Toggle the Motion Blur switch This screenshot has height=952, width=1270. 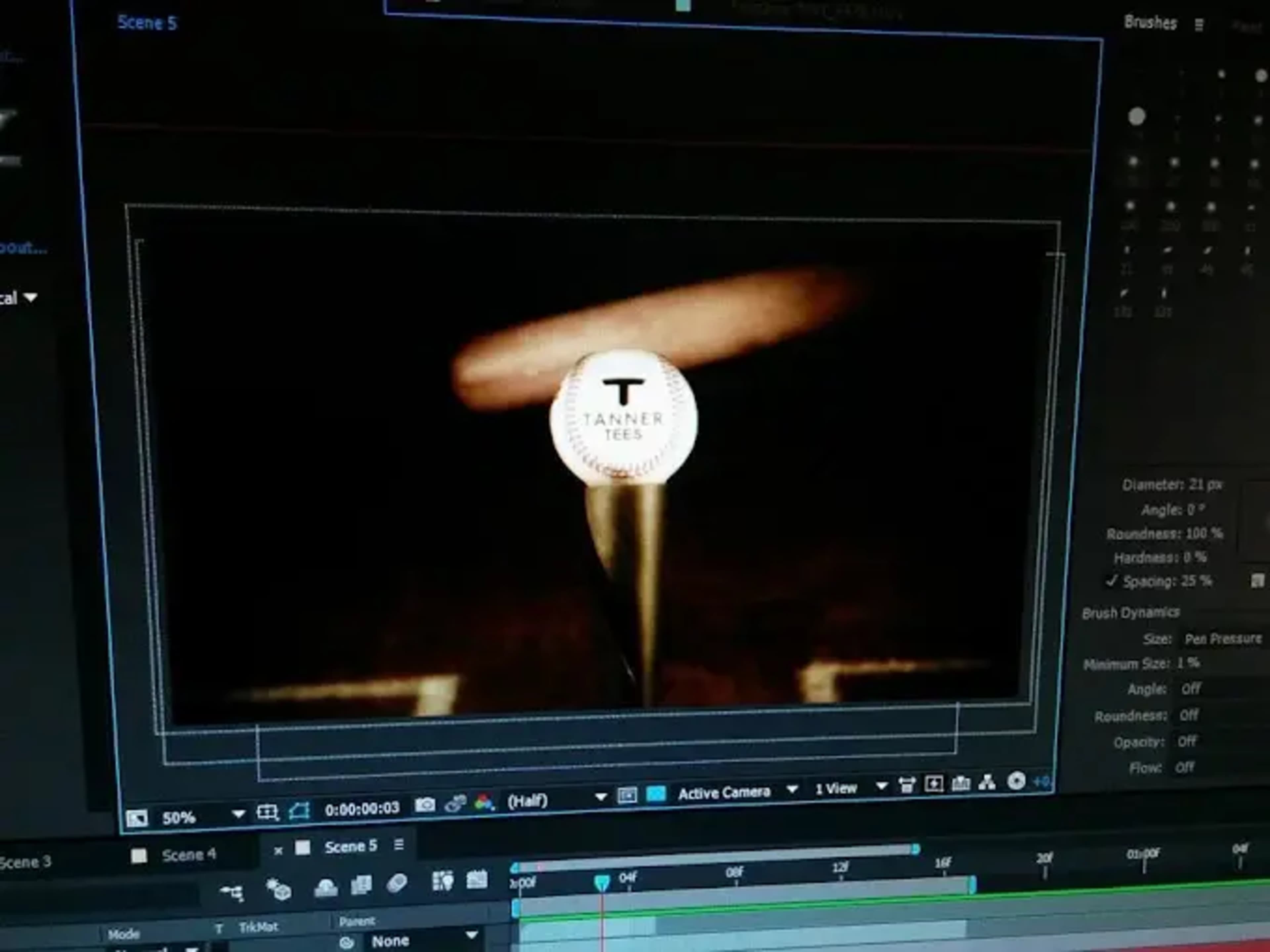397,884
